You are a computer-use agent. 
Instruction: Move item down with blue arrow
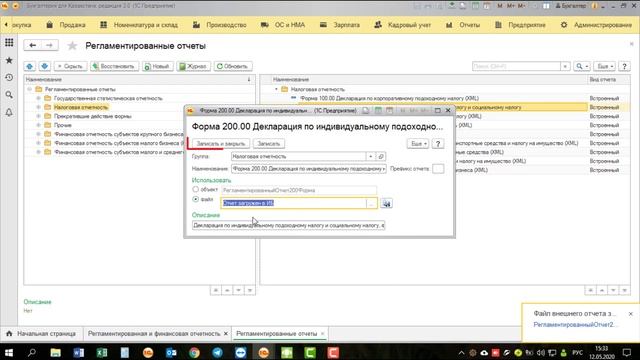[x=44, y=66]
